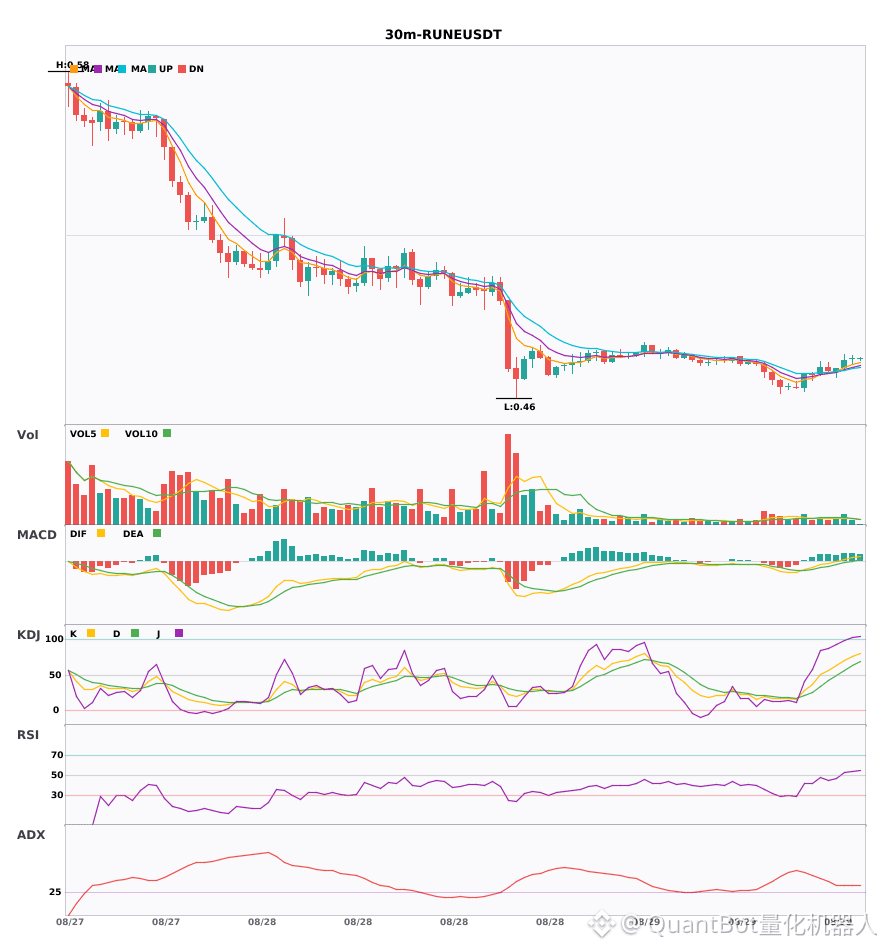Click the long red candle above L:0.46
Viewport: 885px width, 950px height.
(508, 334)
